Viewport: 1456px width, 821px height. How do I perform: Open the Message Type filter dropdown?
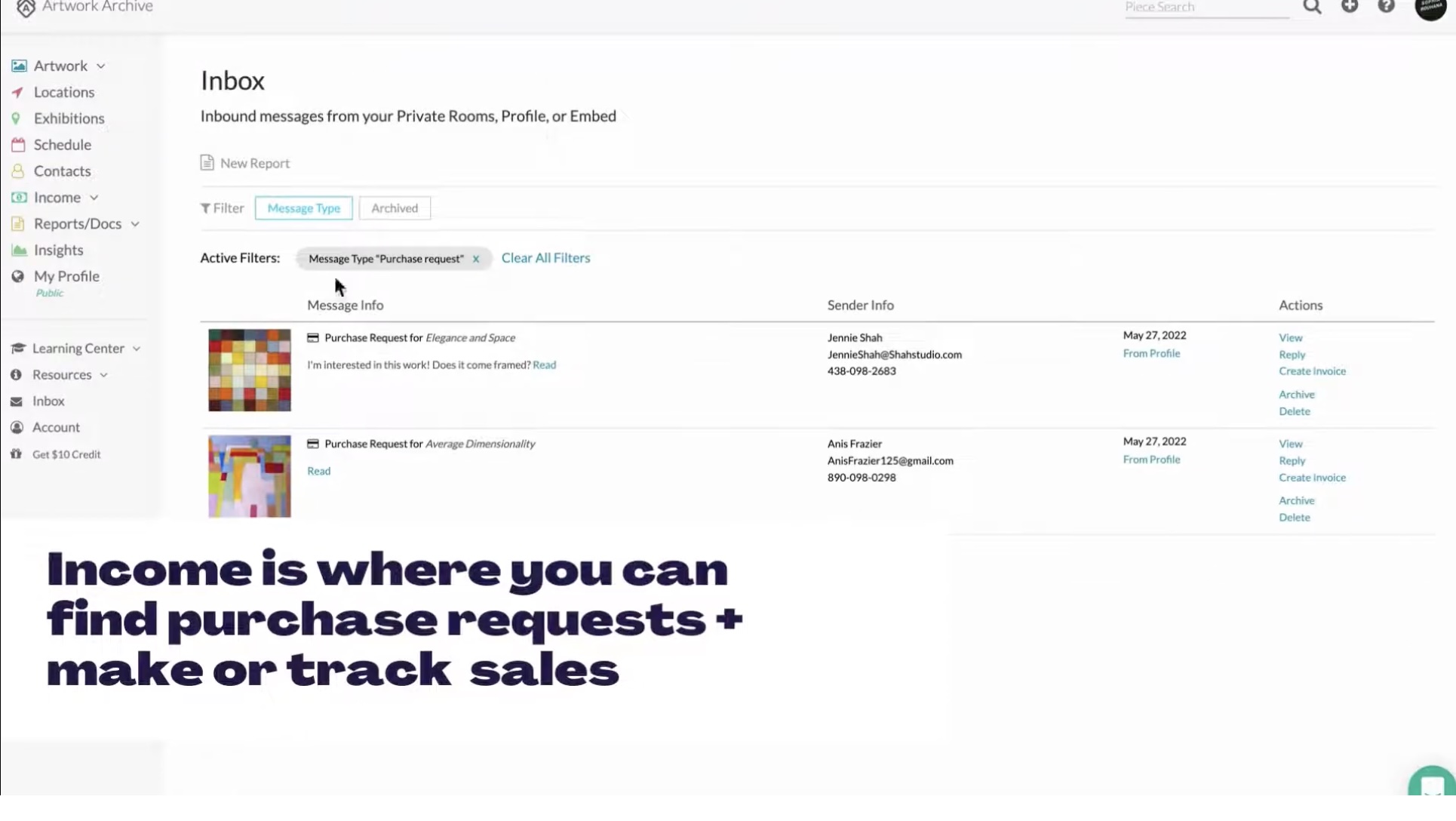tap(304, 208)
